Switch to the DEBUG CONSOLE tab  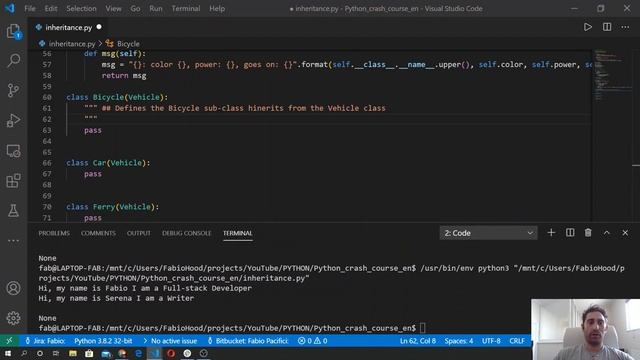pyautogui.click(x=187, y=233)
